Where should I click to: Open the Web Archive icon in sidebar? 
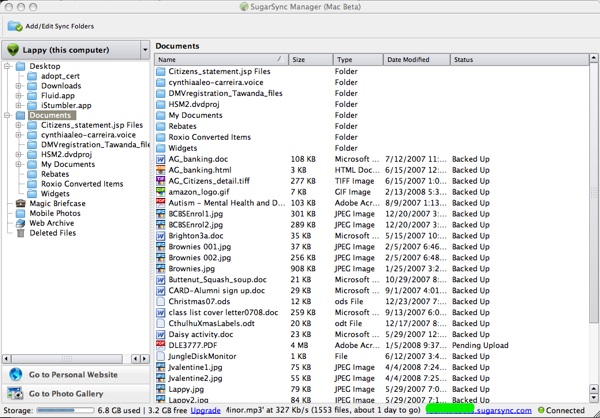21,223
